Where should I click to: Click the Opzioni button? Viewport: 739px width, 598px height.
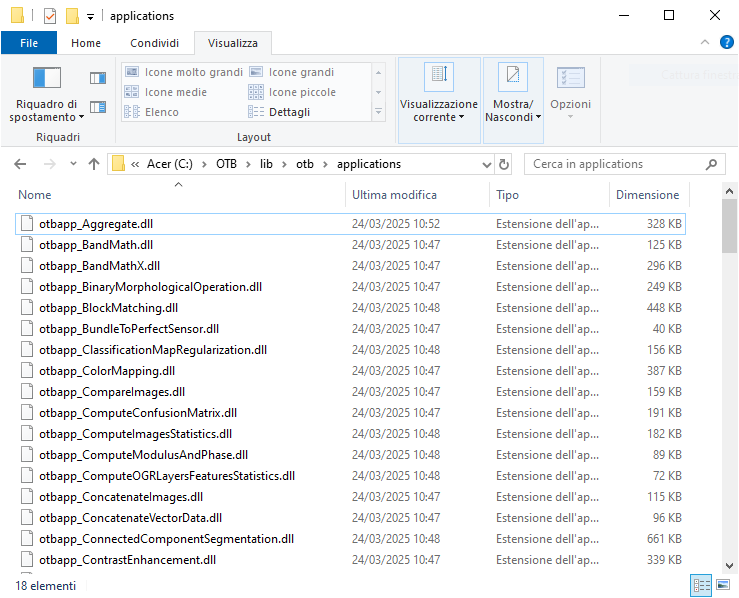point(570,93)
